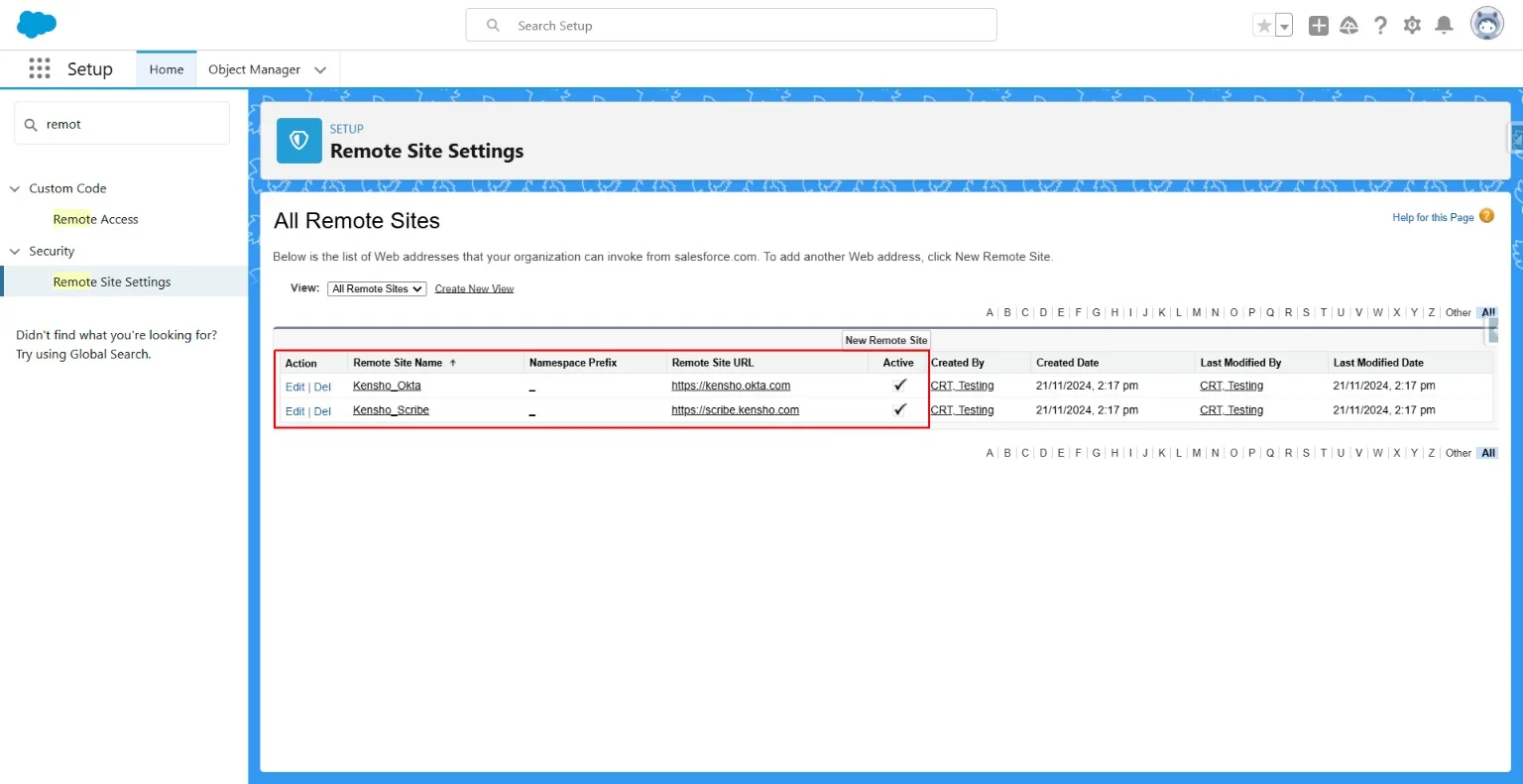1523x784 pixels.
Task: Open the App Launcher grid icon
Action: (x=40, y=68)
